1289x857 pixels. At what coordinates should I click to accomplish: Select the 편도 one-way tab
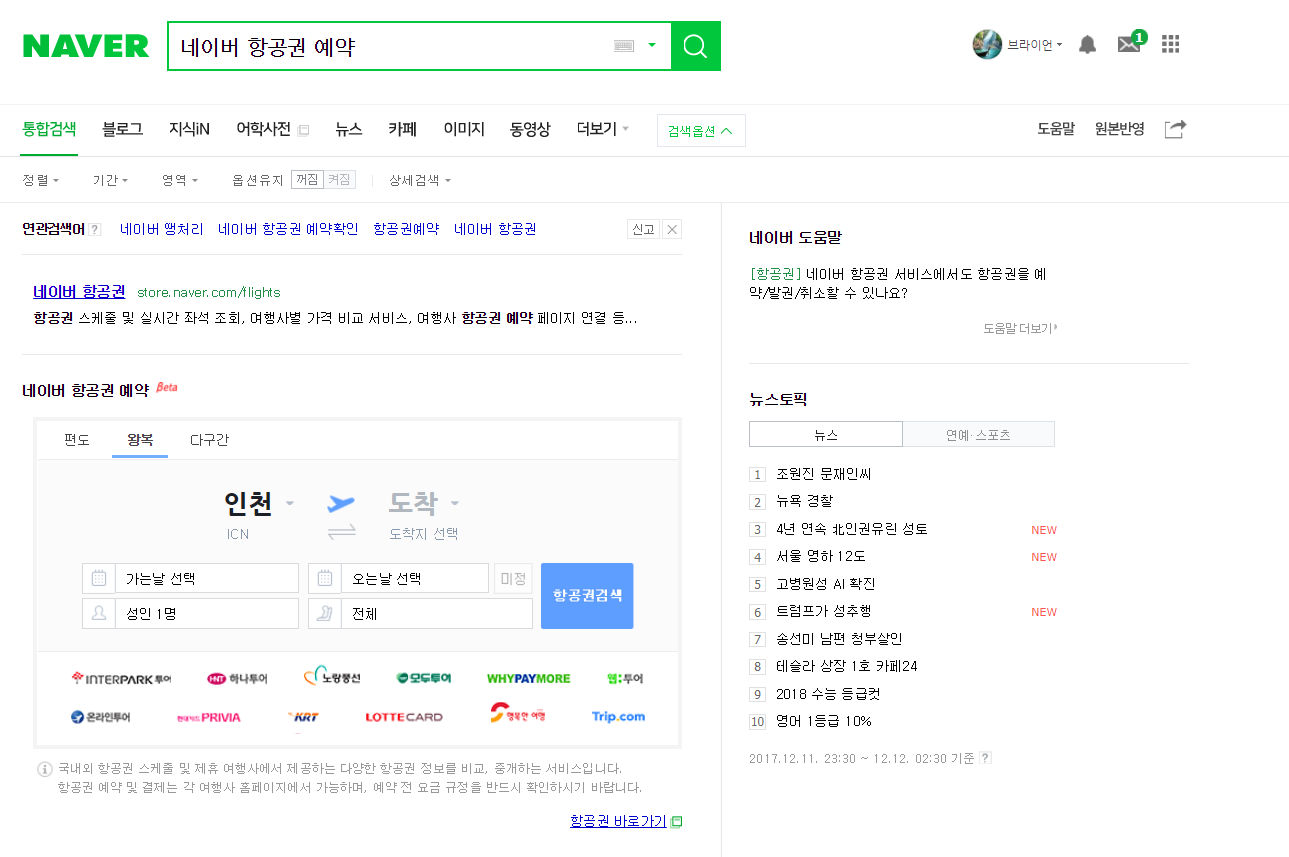[77, 440]
